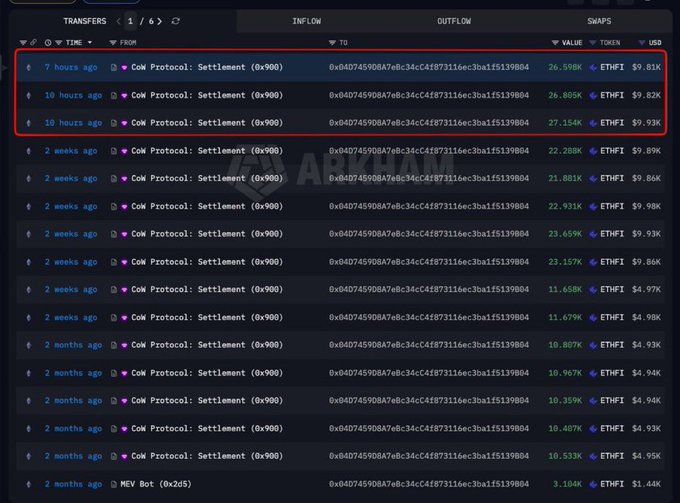Filter by Token column
680x503 pixels.
[592, 42]
